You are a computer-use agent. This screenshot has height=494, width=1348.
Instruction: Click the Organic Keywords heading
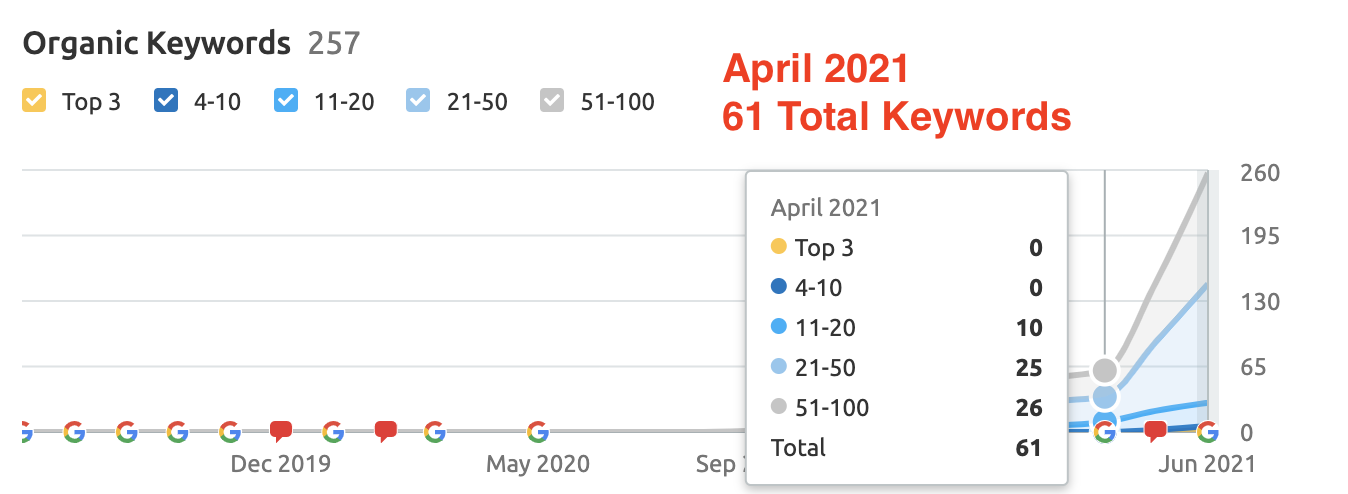[x=157, y=44]
